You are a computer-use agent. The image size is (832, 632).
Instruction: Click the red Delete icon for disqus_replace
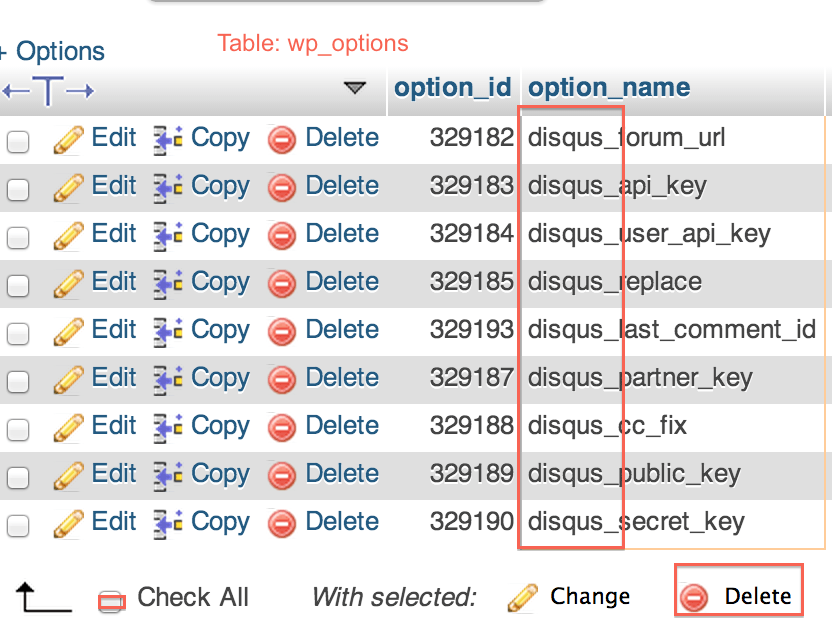(281, 284)
